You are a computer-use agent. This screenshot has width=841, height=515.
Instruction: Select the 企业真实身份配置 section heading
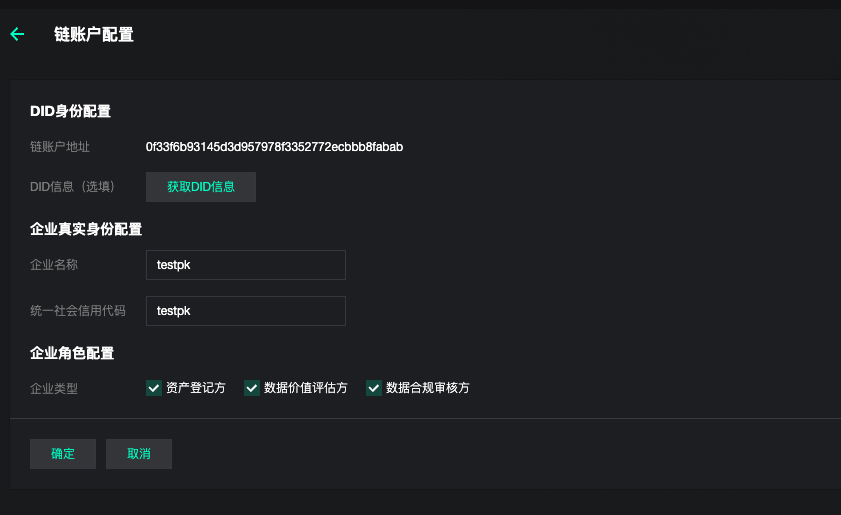[x=86, y=229]
